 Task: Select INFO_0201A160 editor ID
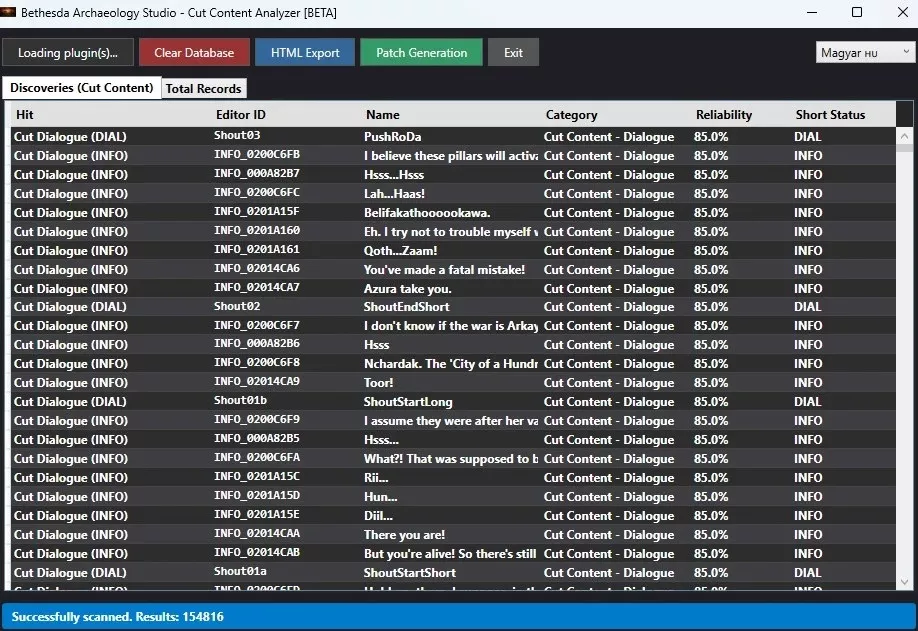pos(256,230)
